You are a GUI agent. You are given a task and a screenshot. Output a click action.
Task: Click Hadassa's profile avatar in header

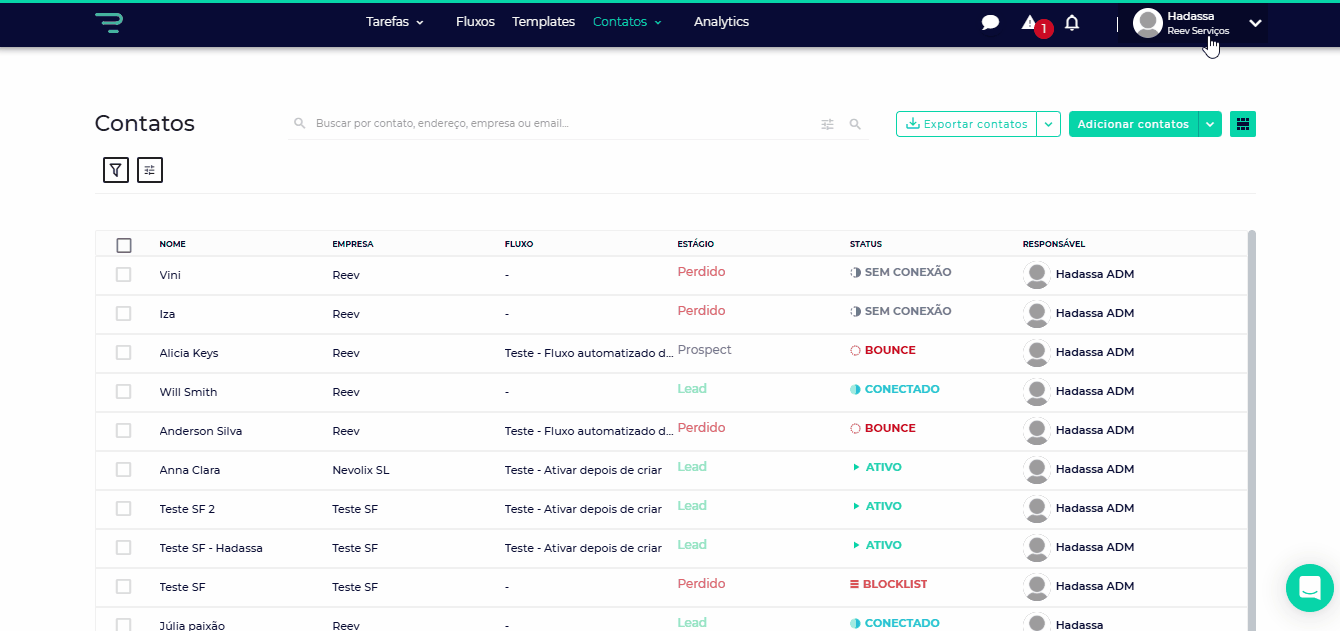(x=1148, y=23)
